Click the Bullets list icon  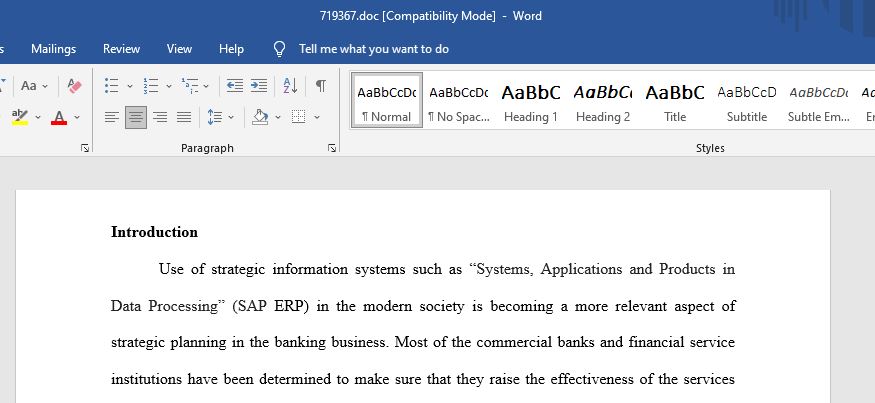click(112, 86)
